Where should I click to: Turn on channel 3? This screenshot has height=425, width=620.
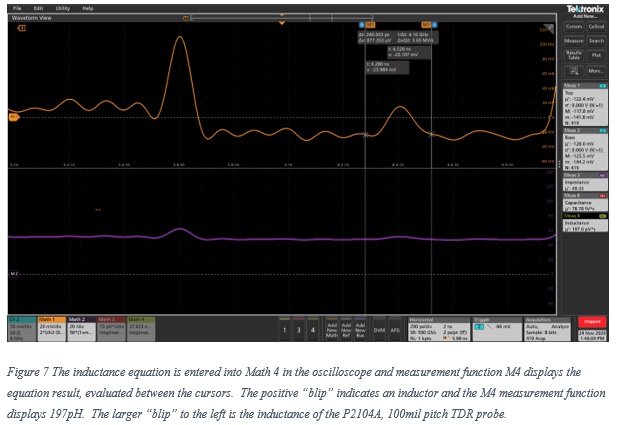click(x=299, y=329)
